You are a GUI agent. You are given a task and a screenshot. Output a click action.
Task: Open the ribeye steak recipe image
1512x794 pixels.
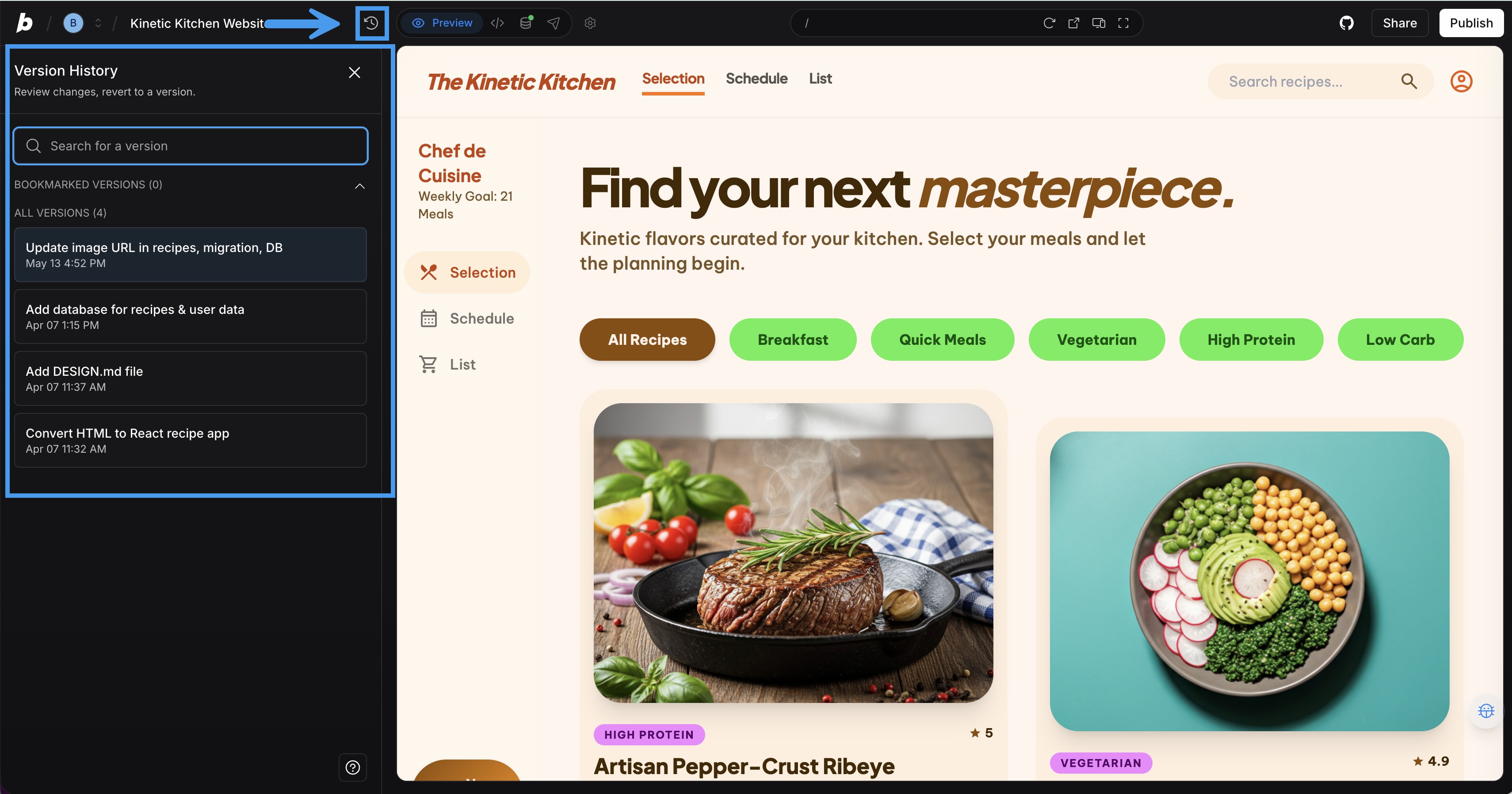(x=794, y=553)
